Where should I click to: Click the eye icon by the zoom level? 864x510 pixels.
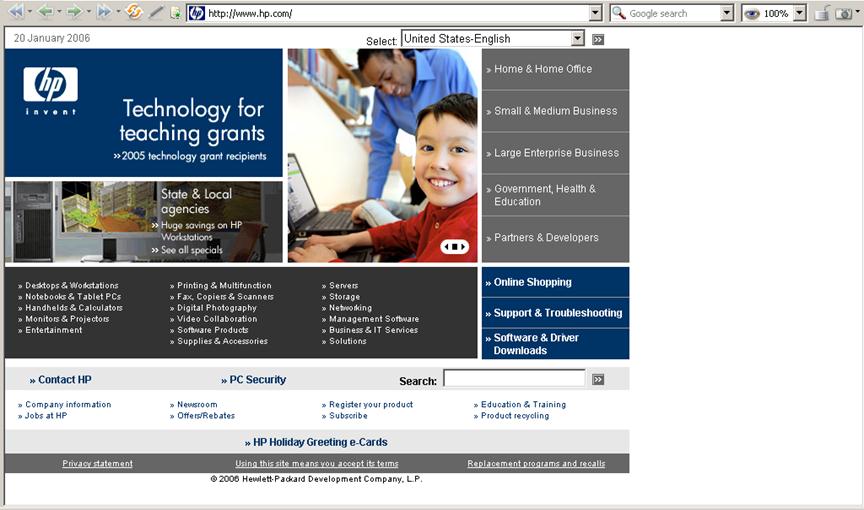coord(752,14)
